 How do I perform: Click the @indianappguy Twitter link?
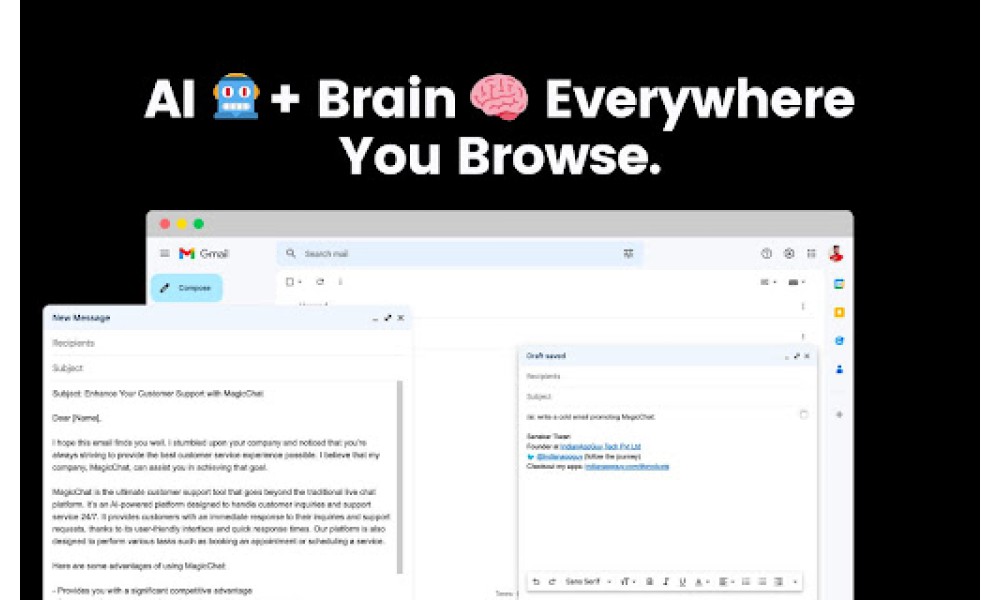point(559,457)
